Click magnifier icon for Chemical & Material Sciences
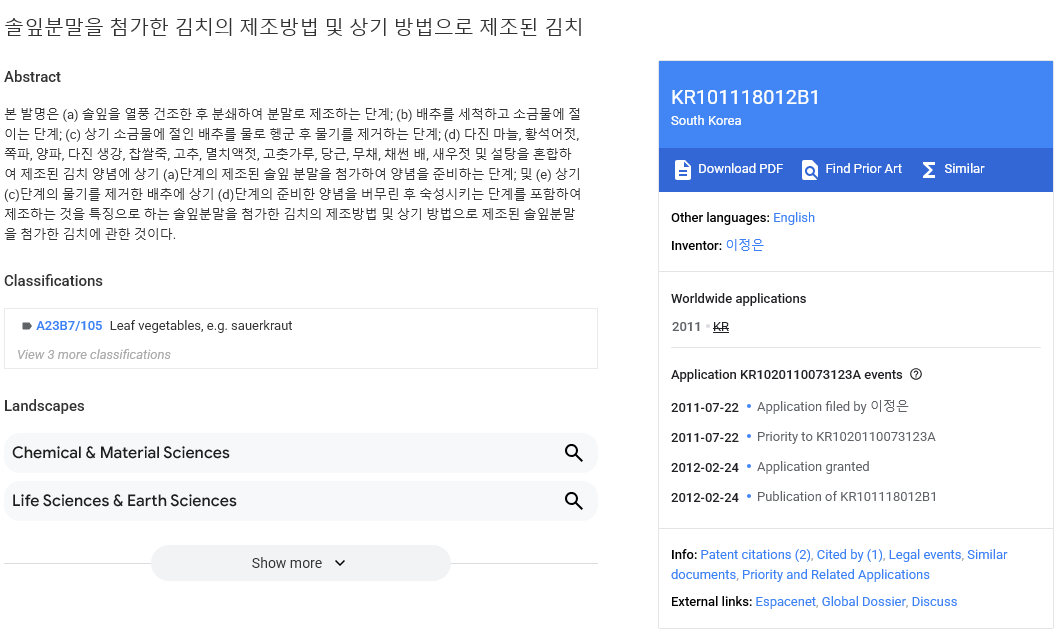The width and height of the screenshot is (1060, 632). pos(573,453)
